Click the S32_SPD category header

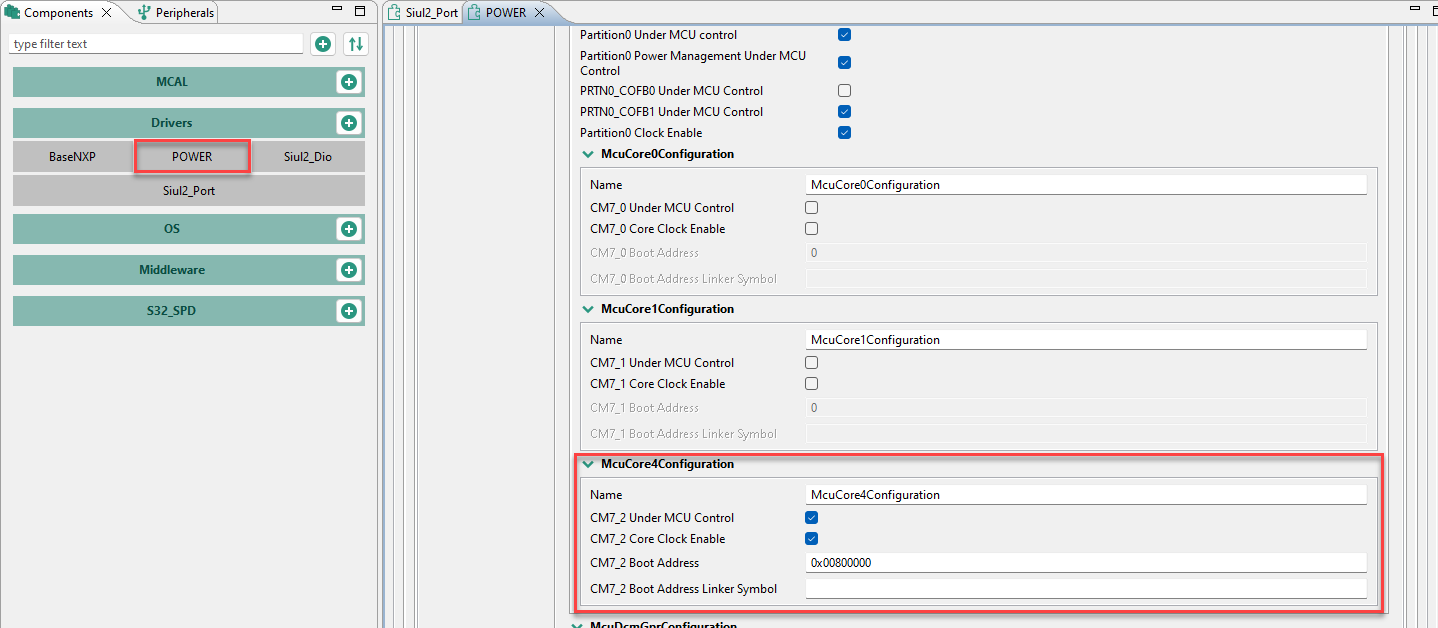pyautogui.click(x=172, y=311)
